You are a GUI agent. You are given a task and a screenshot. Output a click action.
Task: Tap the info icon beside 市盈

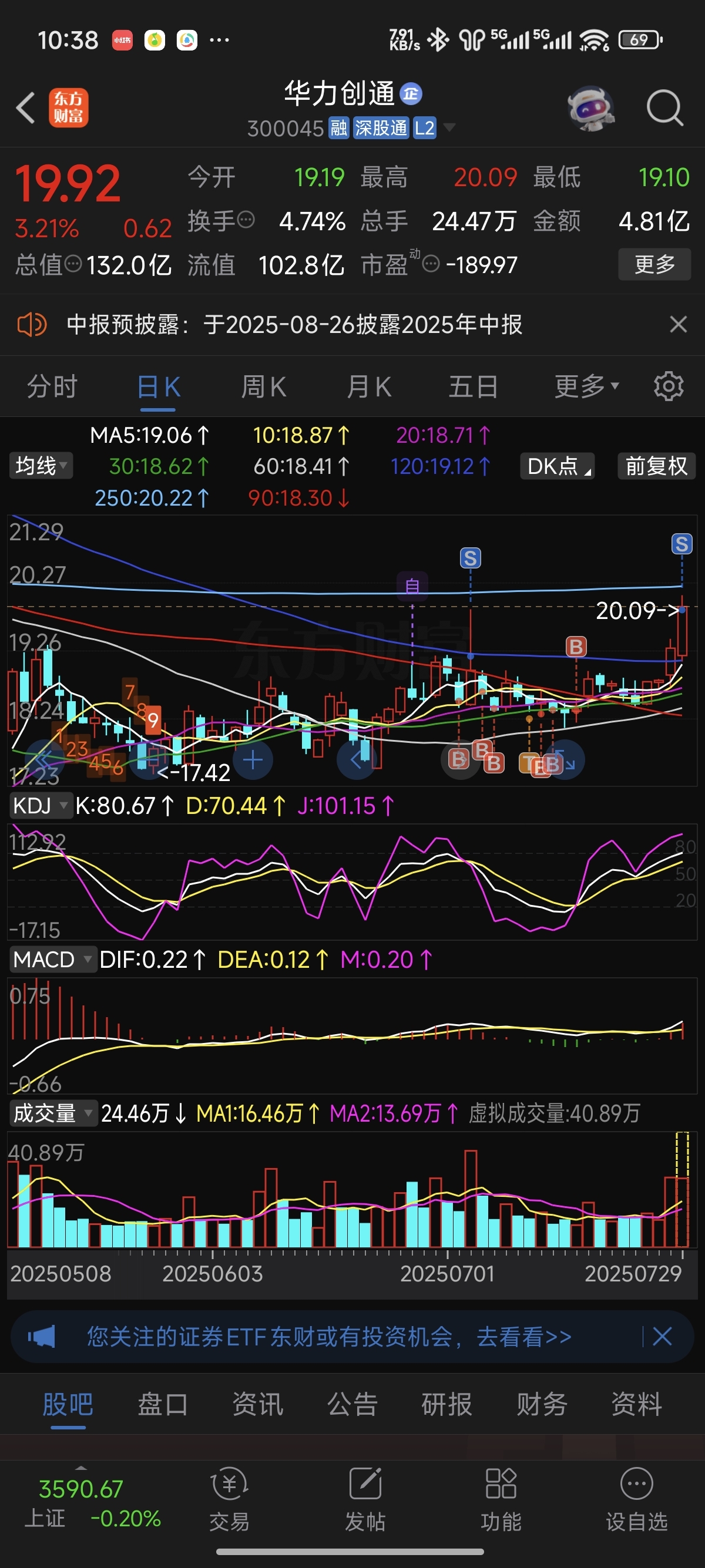point(431,264)
